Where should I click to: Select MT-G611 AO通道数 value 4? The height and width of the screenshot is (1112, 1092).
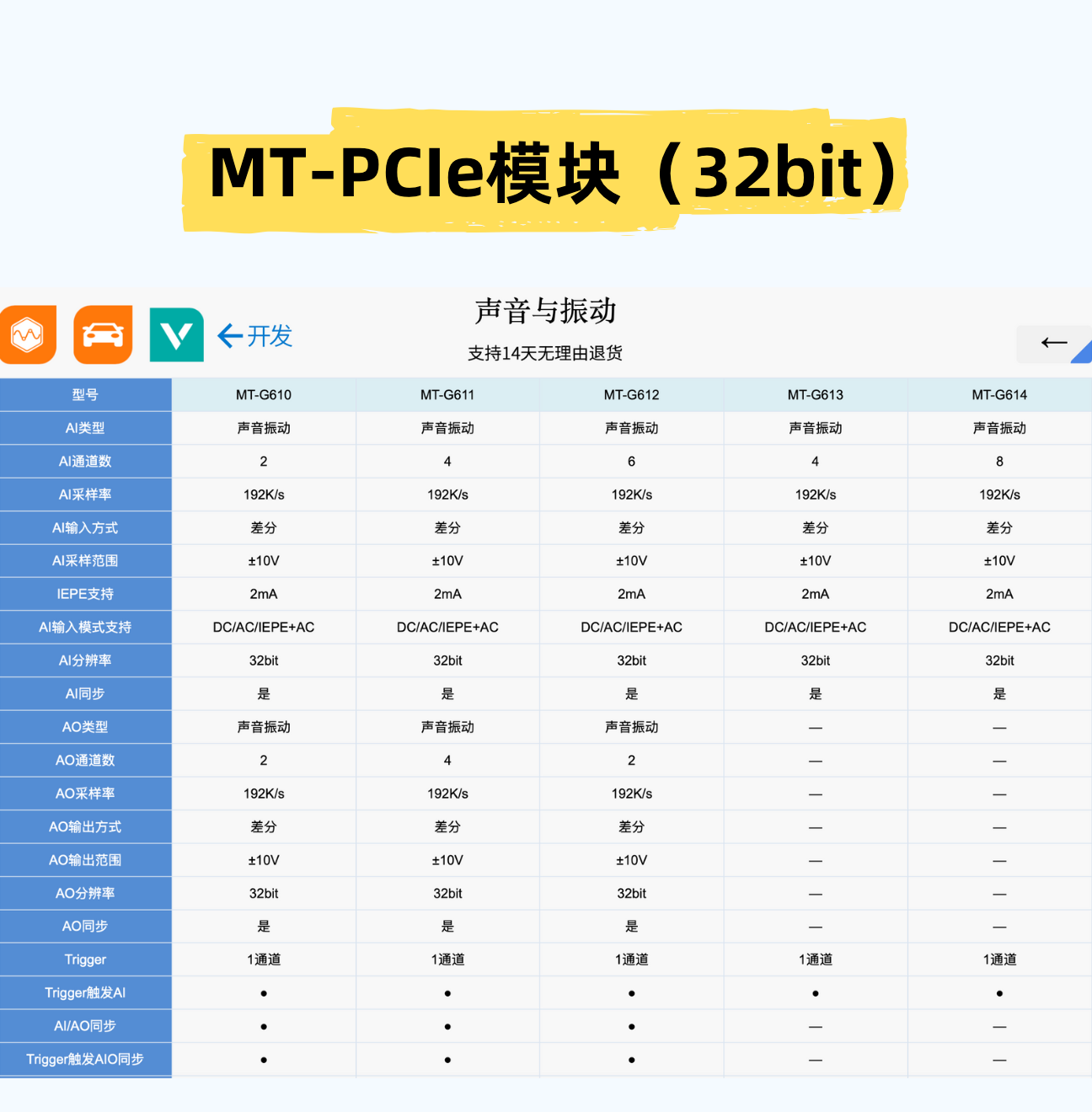pyautogui.click(x=447, y=761)
